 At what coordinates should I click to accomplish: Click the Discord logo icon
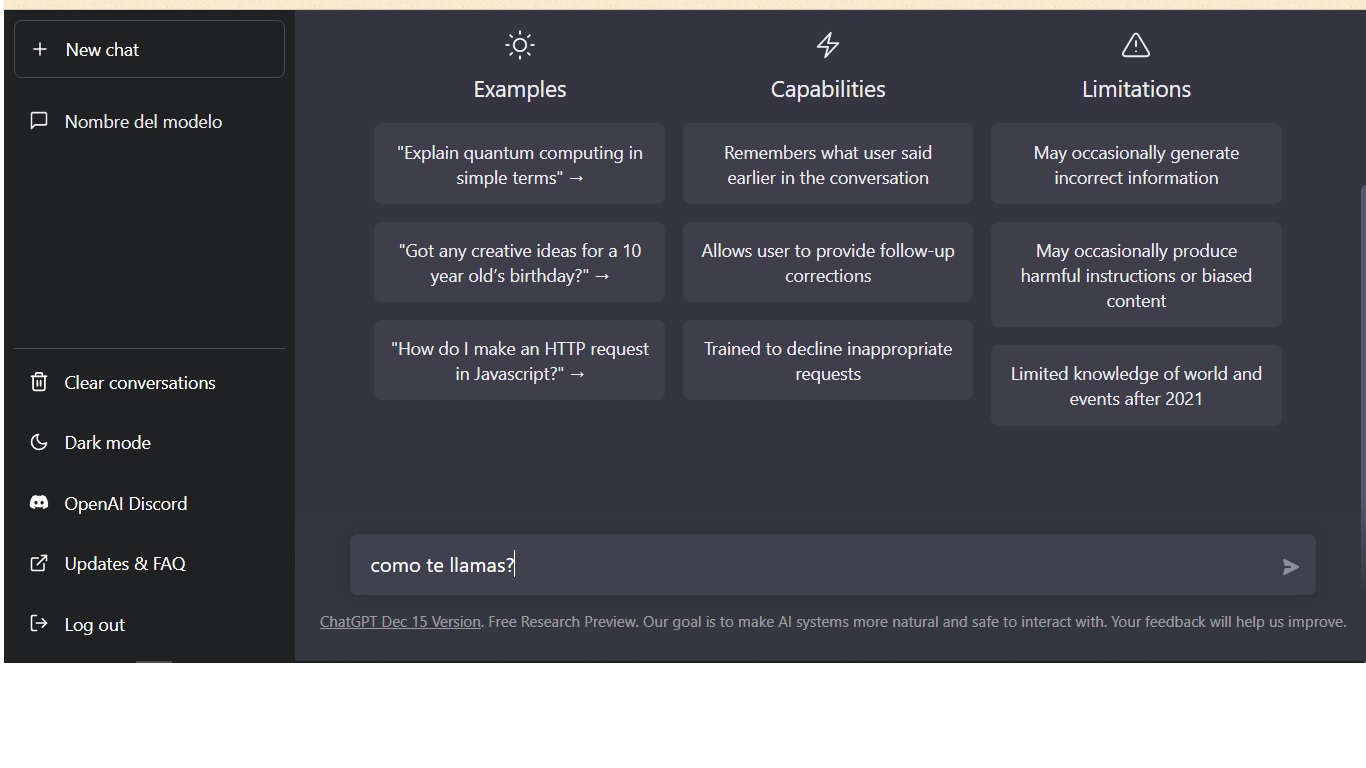click(x=39, y=503)
